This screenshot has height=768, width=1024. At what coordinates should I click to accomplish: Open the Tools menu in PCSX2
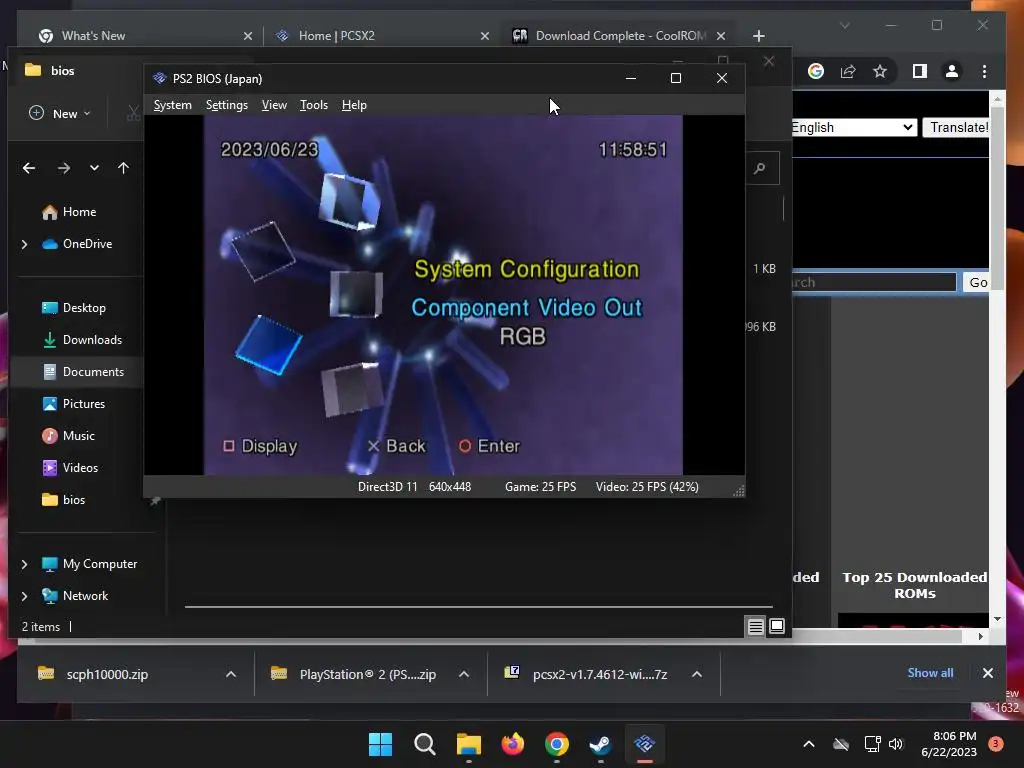(313, 104)
